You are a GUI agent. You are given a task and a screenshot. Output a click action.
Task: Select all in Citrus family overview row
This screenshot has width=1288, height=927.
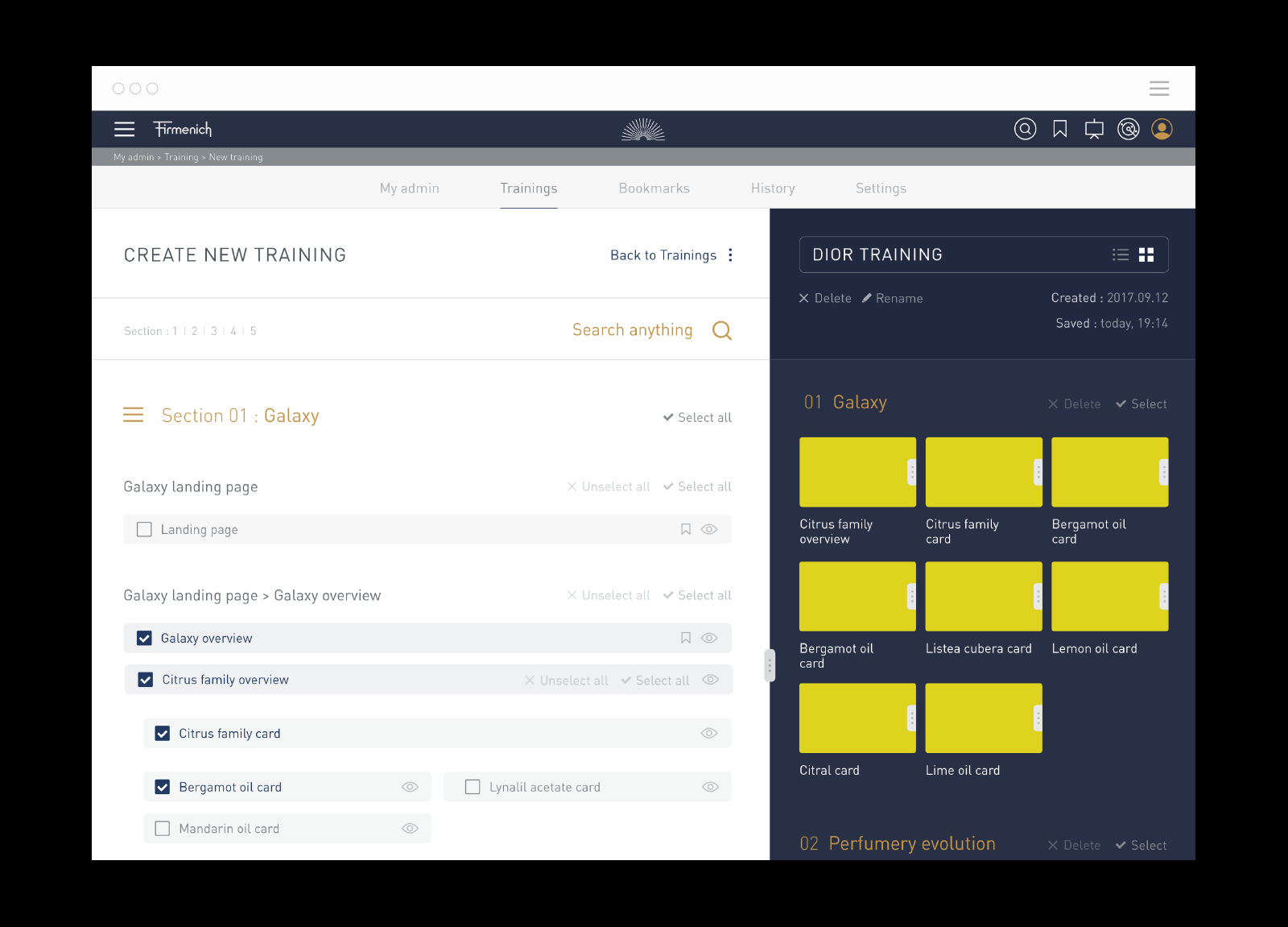tap(655, 681)
